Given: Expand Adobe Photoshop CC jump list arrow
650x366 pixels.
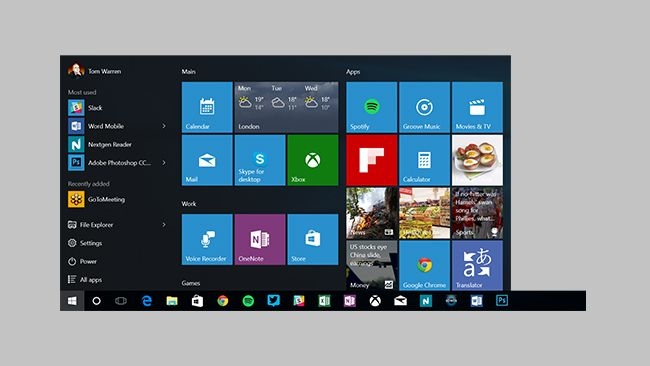Looking at the screenshot, I should [x=164, y=162].
